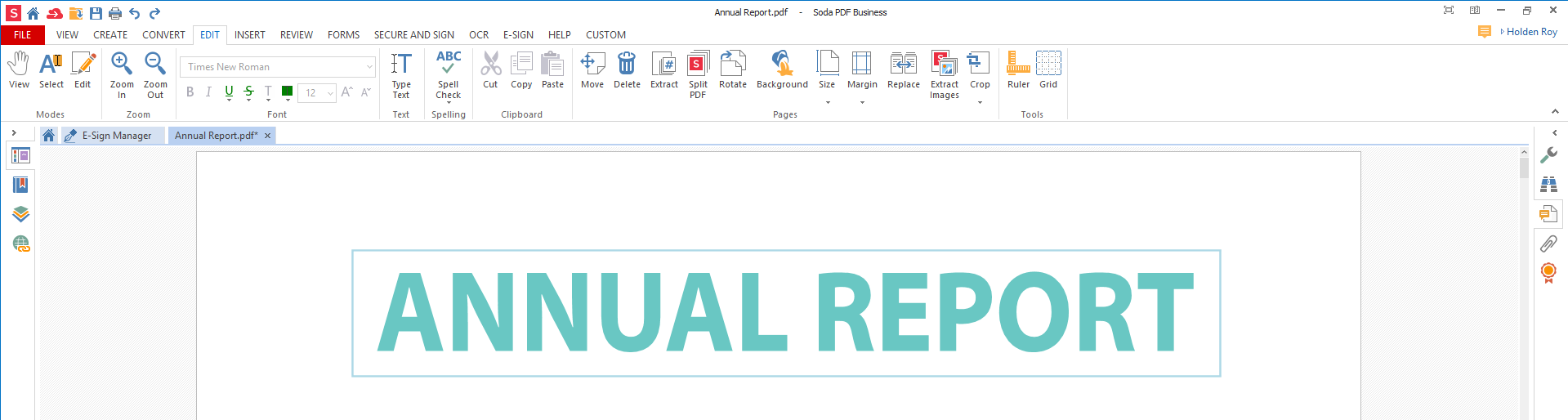Click the ANNUAL REPORT title text box
Viewport: 1568px width, 420px height.
click(786, 313)
